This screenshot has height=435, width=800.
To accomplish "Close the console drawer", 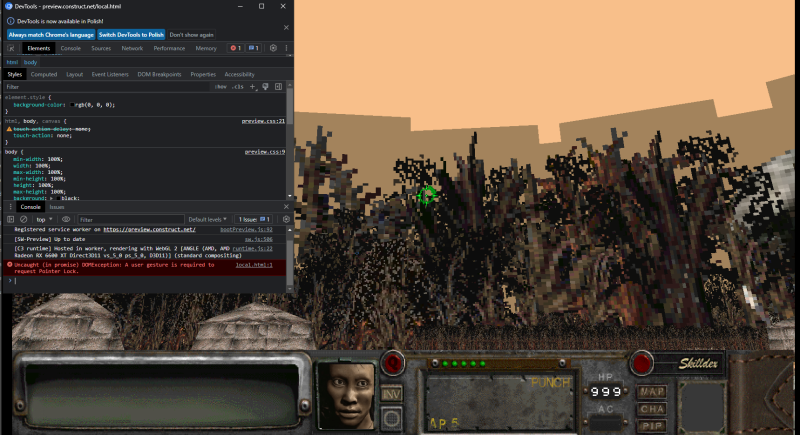I will (286, 207).
